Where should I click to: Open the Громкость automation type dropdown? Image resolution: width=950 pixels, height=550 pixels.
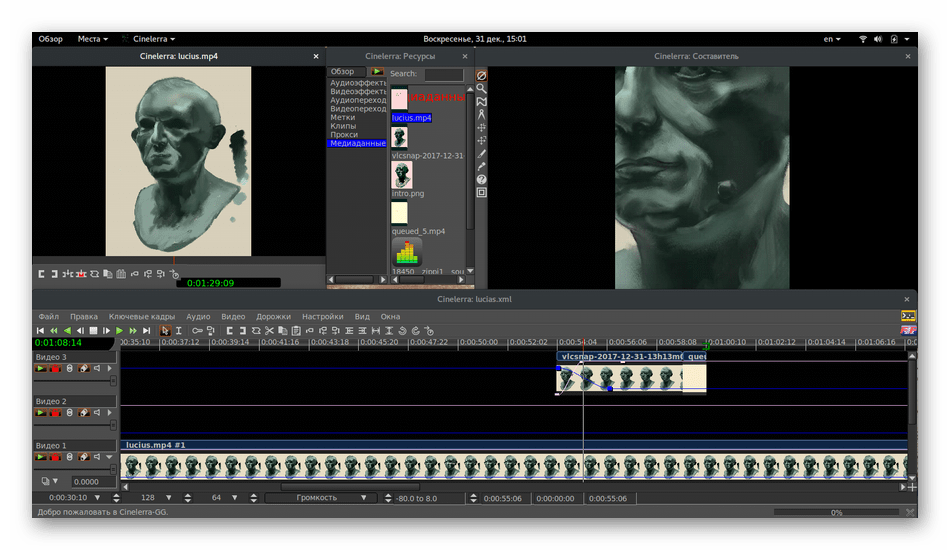(319, 497)
